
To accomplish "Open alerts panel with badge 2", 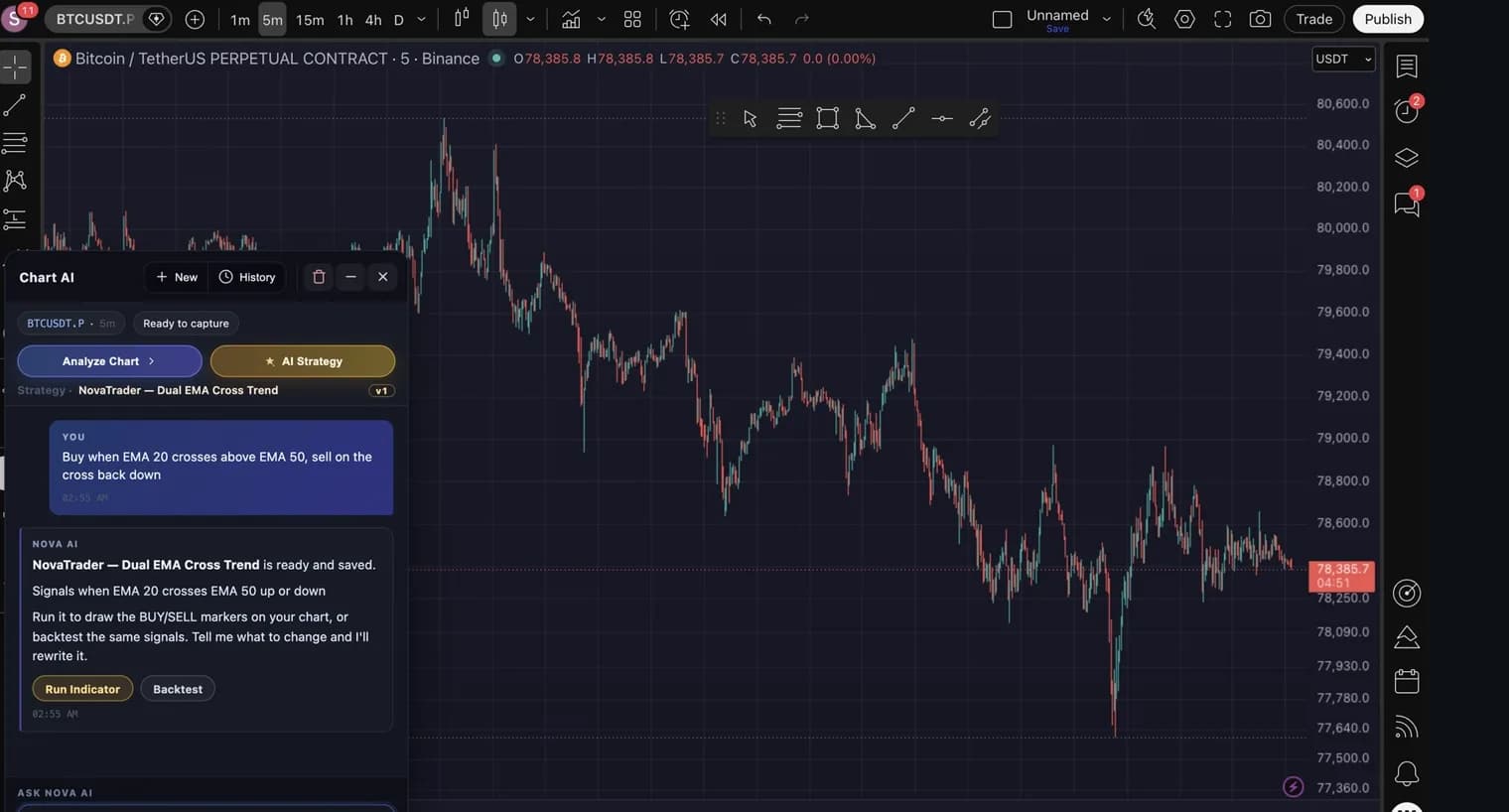I will click(1407, 109).
